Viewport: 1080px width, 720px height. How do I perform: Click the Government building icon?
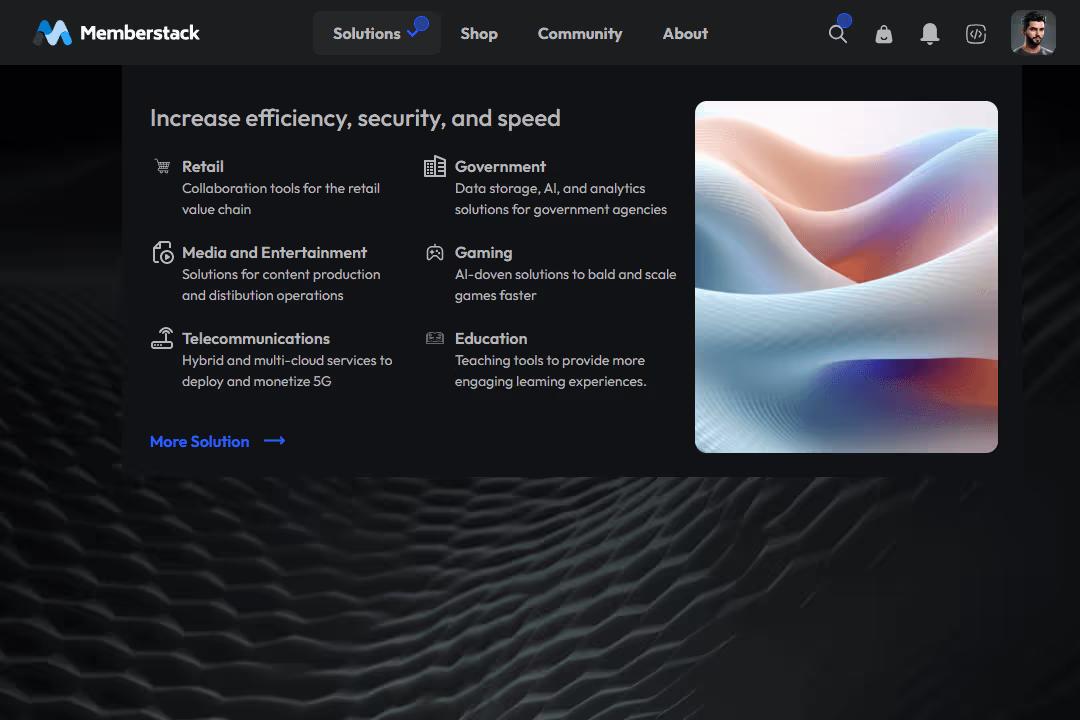(435, 167)
